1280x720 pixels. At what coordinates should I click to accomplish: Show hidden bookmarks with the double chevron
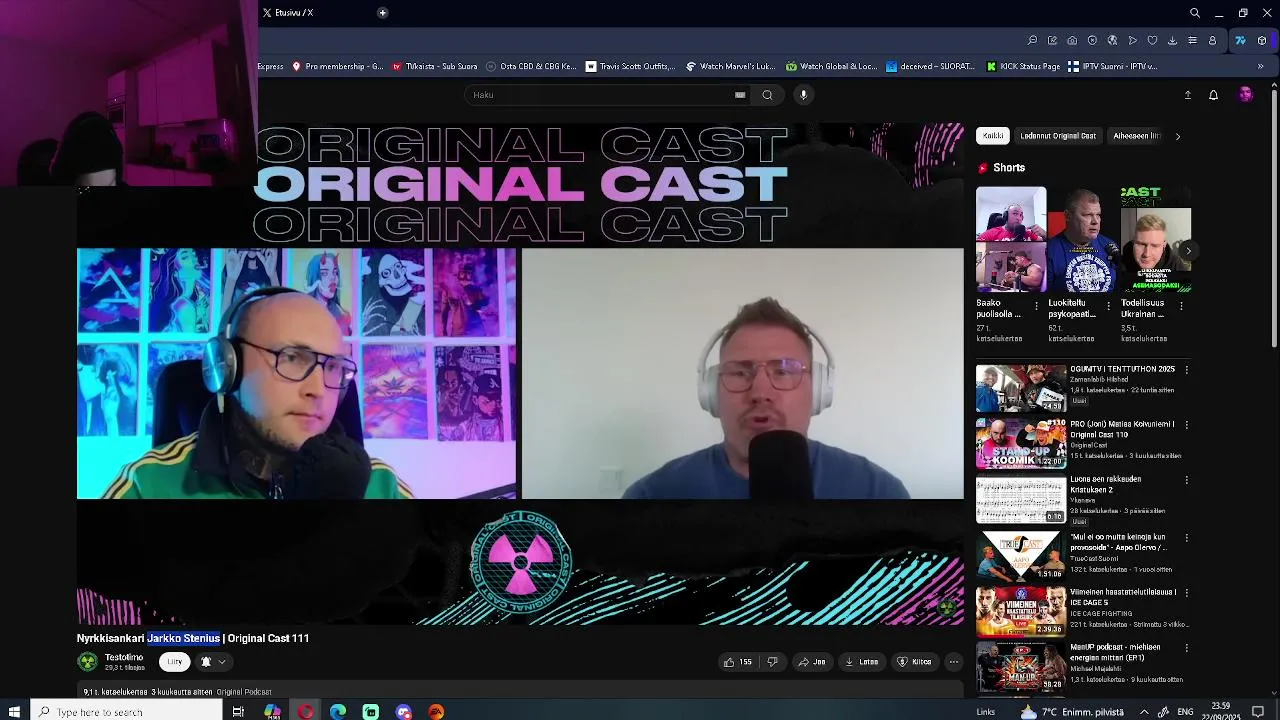(1260, 67)
